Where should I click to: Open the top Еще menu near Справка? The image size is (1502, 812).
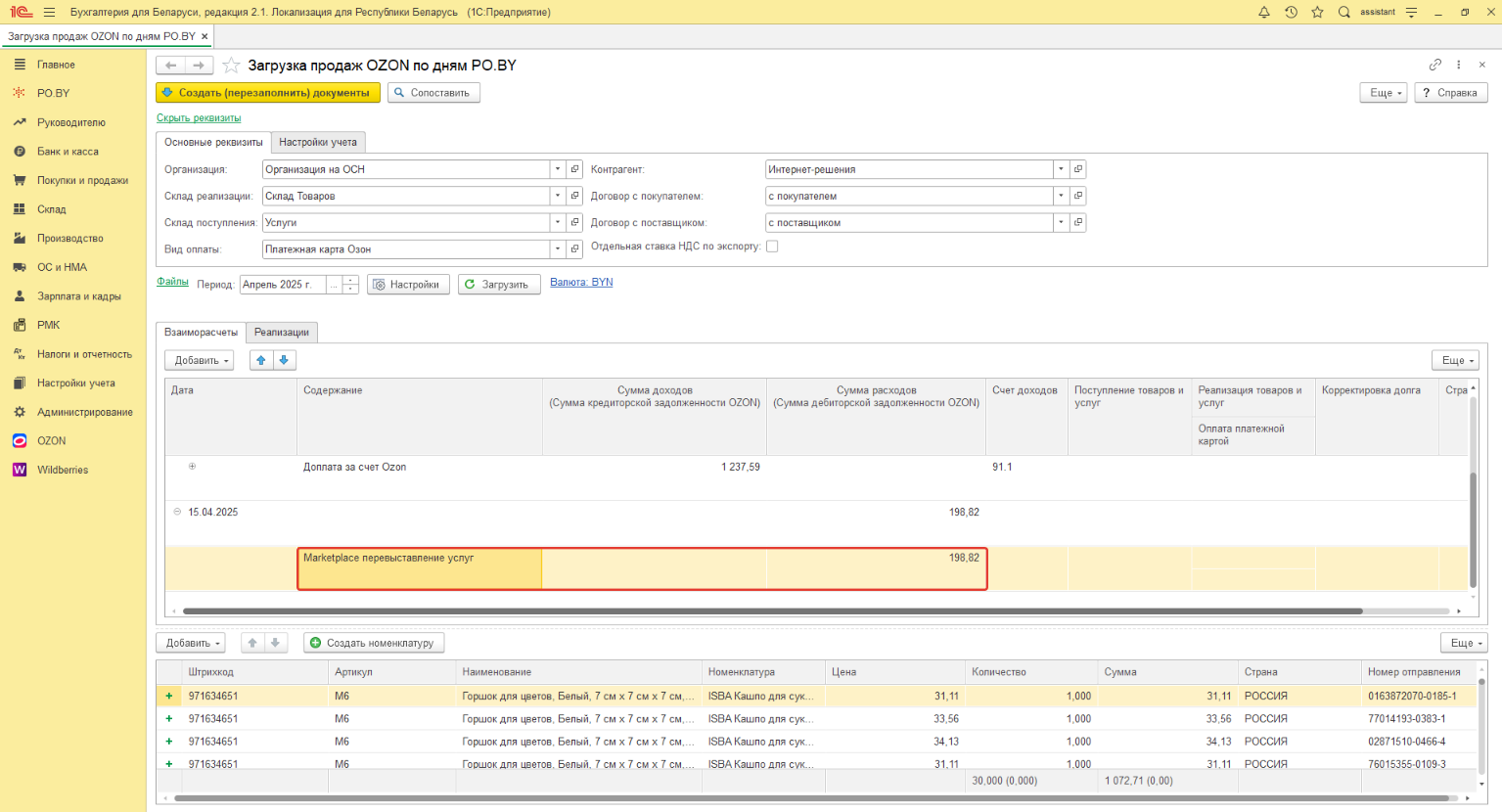coord(1384,93)
